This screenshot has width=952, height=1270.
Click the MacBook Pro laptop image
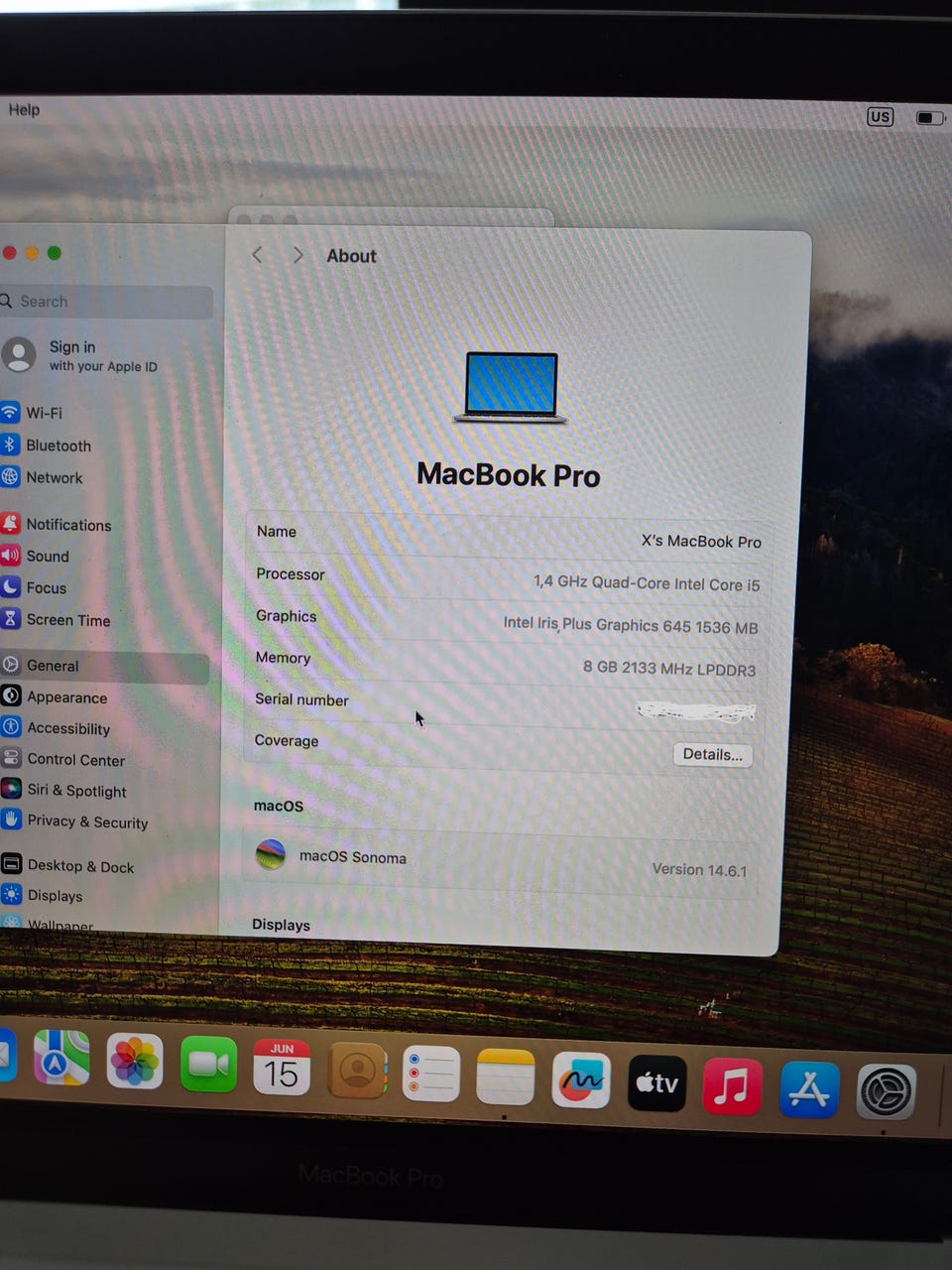point(511,388)
